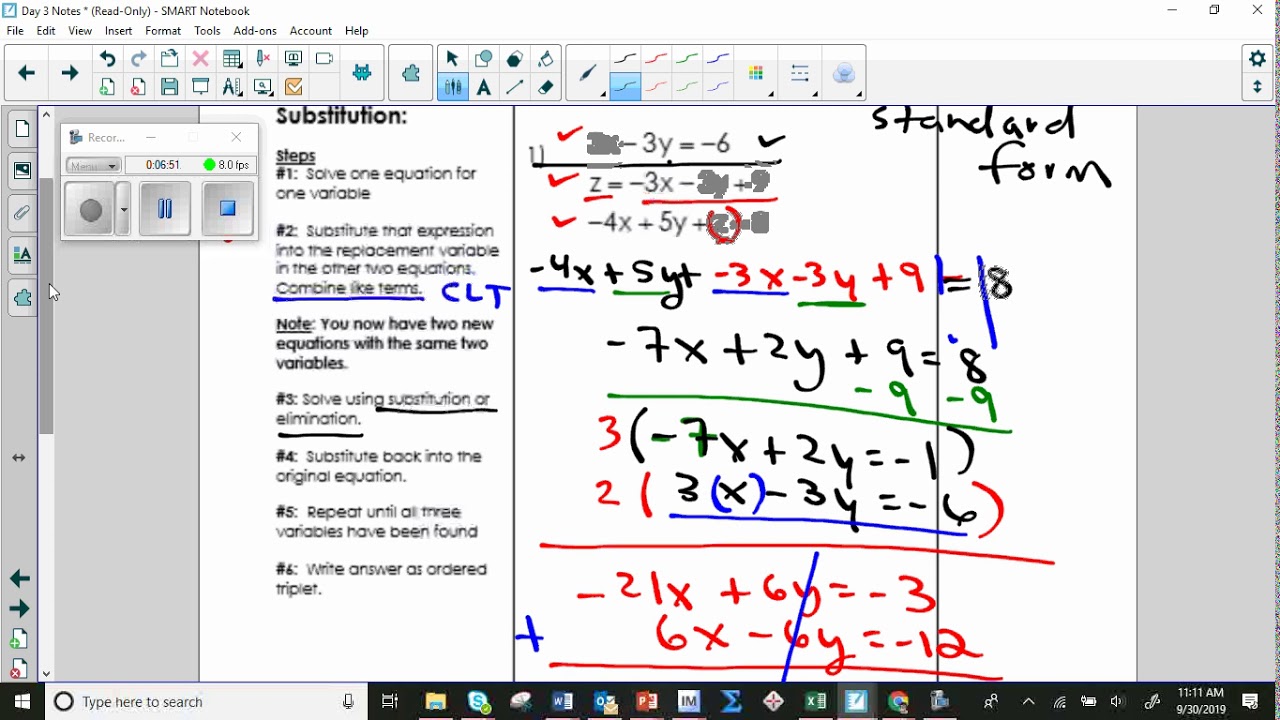Show the screen shade
The width and height of the screenshot is (1280, 720).
pyautogui.click(x=200, y=88)
